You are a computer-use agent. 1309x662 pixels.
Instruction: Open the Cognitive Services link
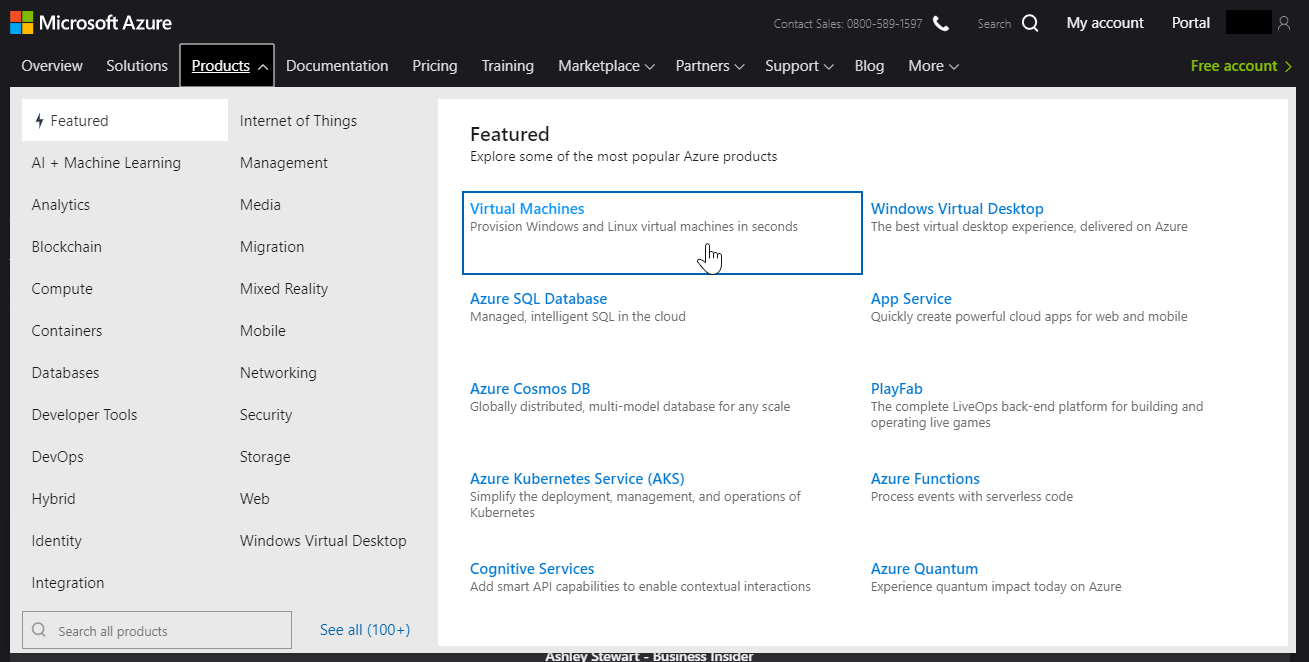532,569
